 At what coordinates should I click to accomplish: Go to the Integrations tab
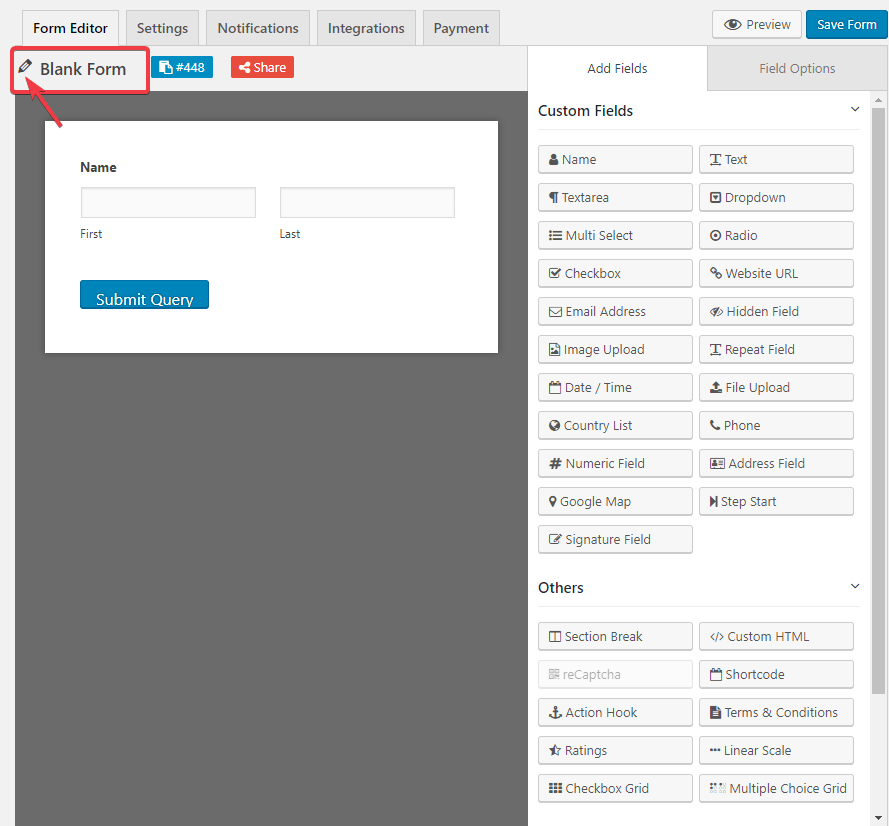[366, 28]
